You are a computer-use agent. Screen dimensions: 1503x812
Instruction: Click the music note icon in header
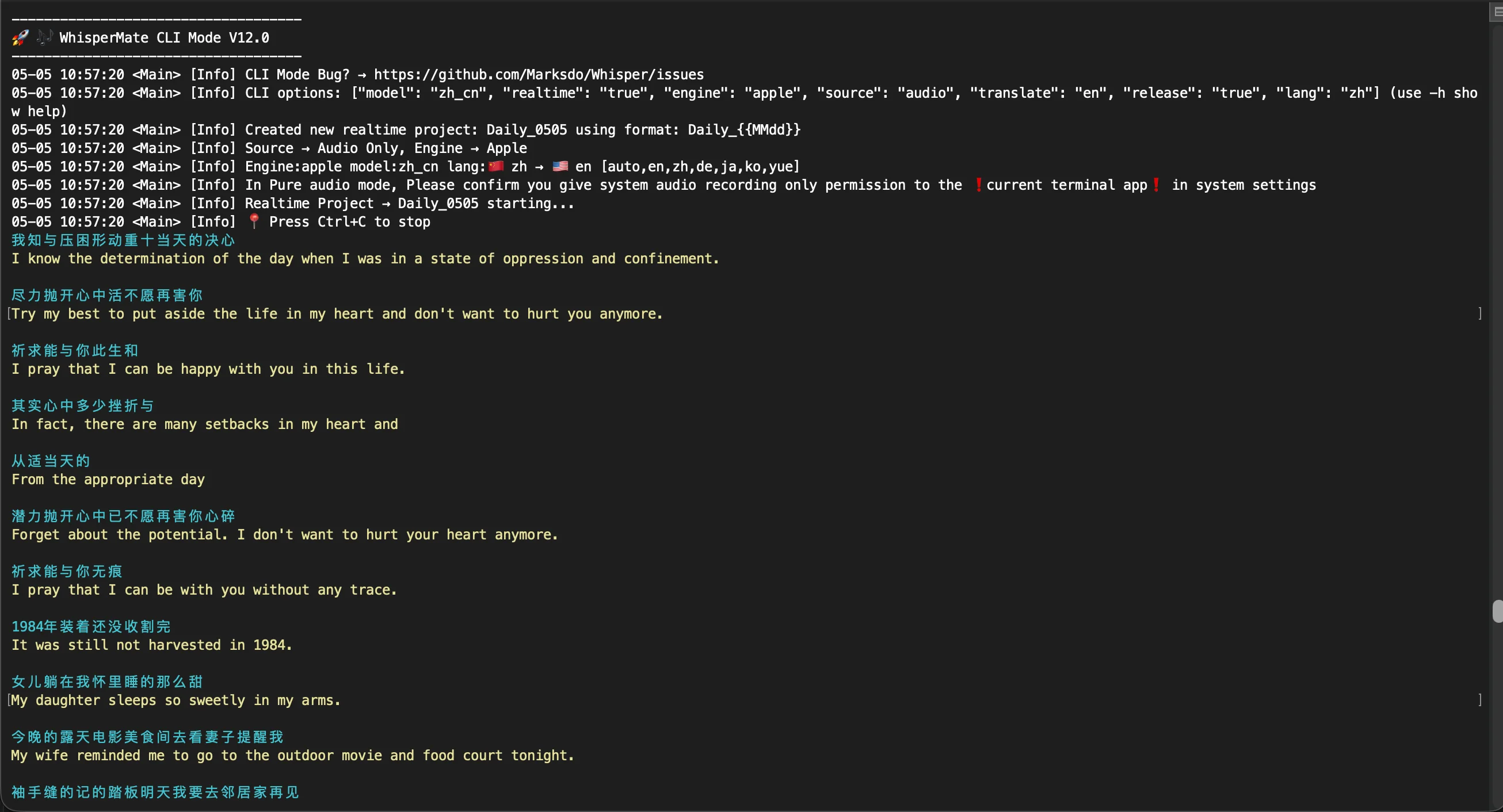click(x=44, y=37)
